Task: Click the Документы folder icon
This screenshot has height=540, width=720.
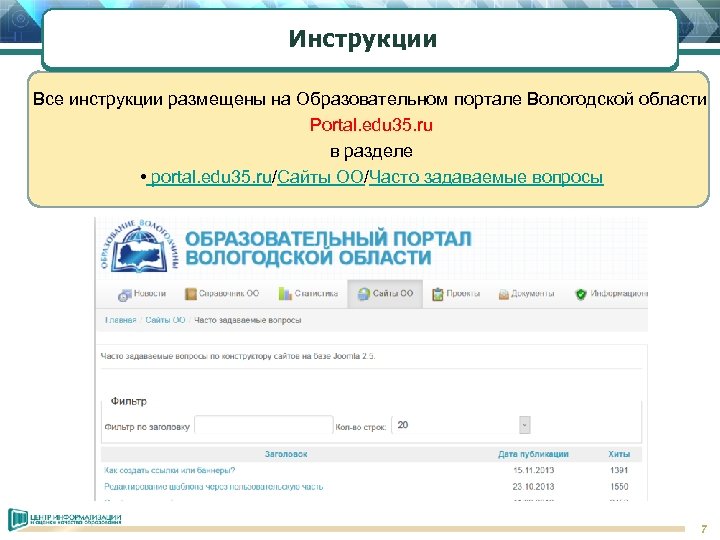Action: tap(504, 294)
